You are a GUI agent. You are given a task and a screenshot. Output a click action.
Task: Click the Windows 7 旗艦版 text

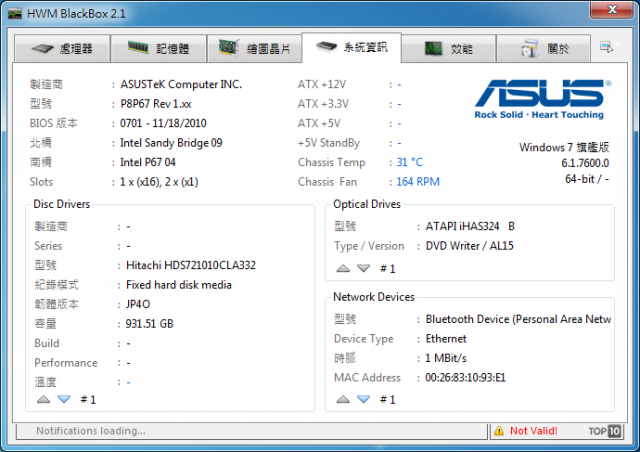pos(564,147)
